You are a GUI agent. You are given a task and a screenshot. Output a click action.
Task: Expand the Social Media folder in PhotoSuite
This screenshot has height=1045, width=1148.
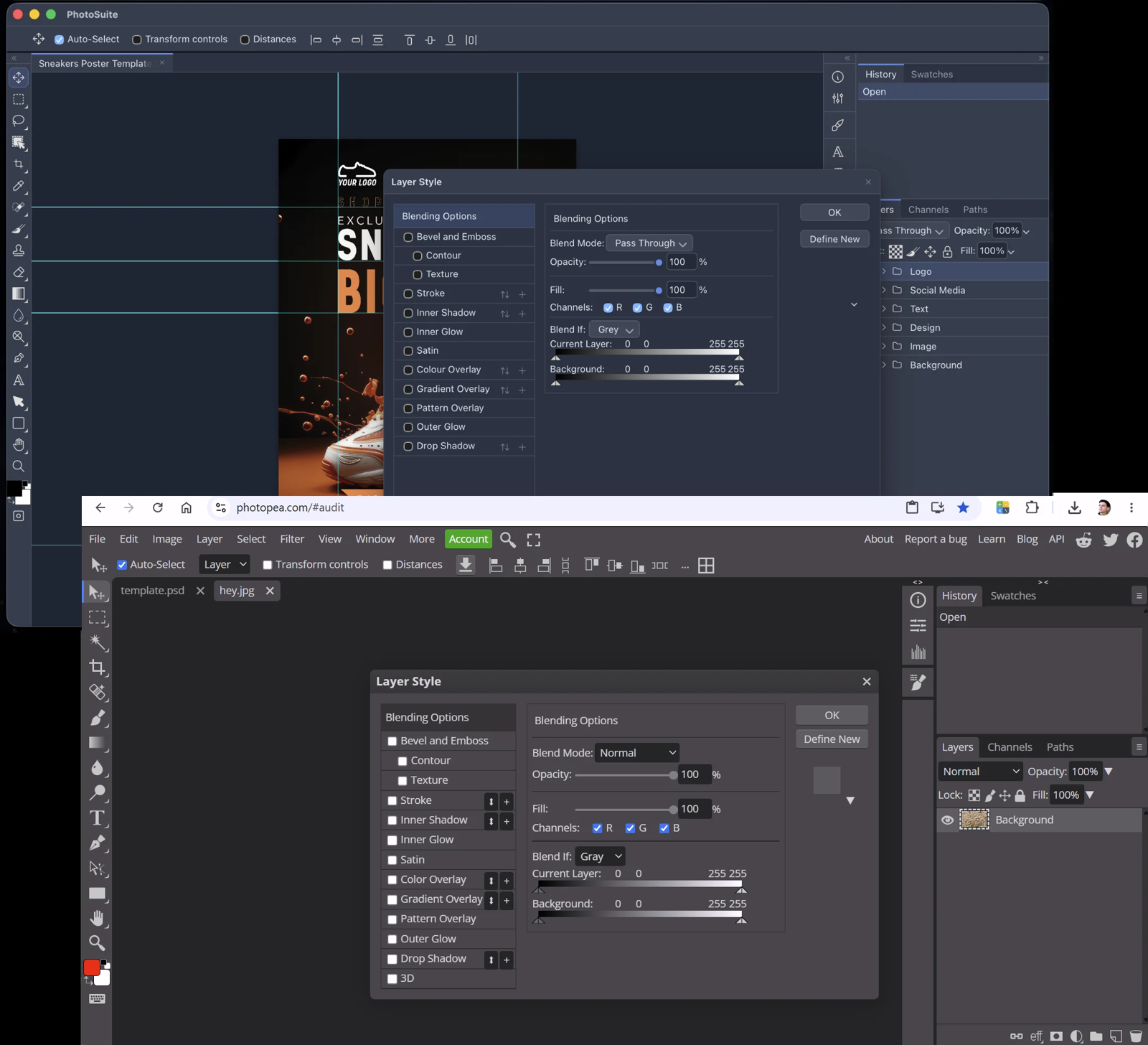[884, 290]
